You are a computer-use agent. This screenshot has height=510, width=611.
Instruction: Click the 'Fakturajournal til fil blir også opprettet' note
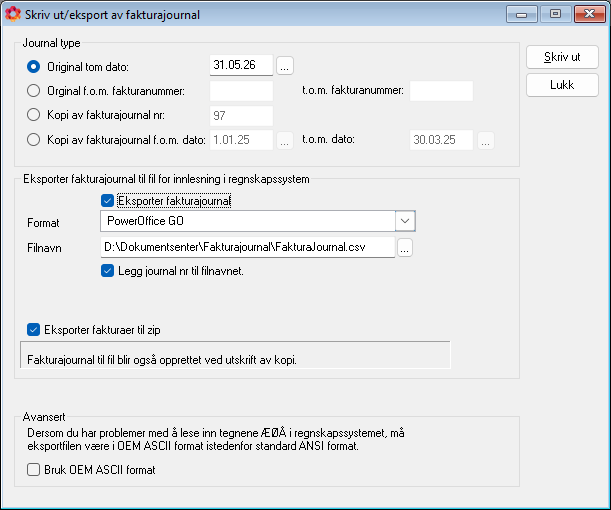point(162,360)
